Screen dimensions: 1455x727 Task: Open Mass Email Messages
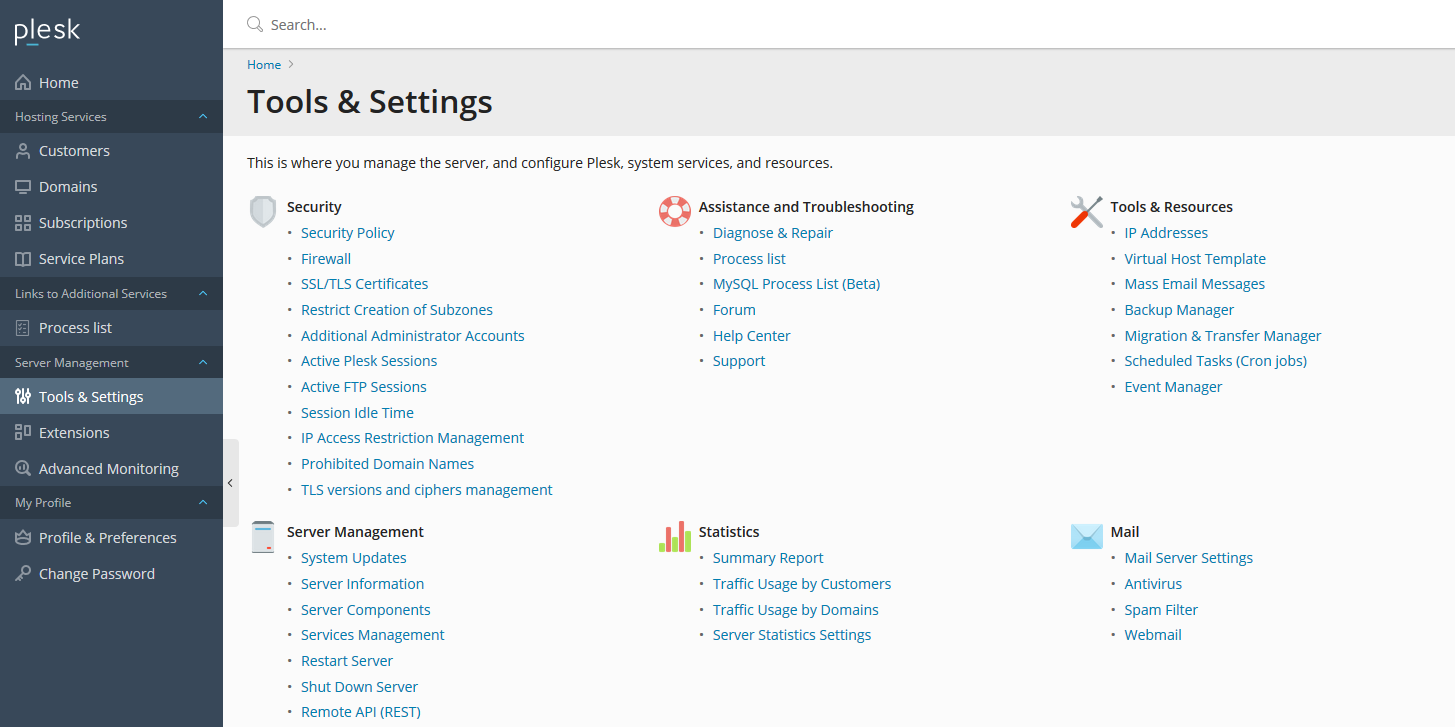tap(1195, 284)
